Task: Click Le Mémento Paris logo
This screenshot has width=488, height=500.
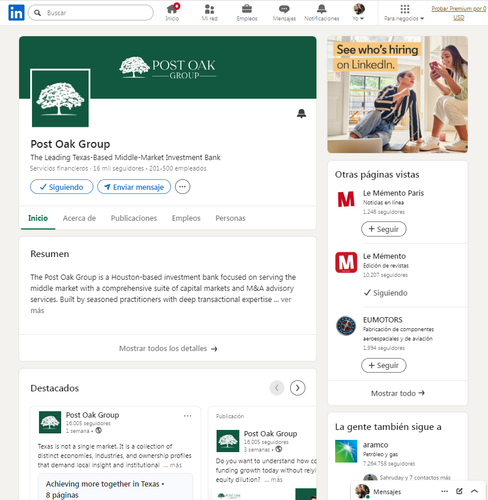Action: 346,199
